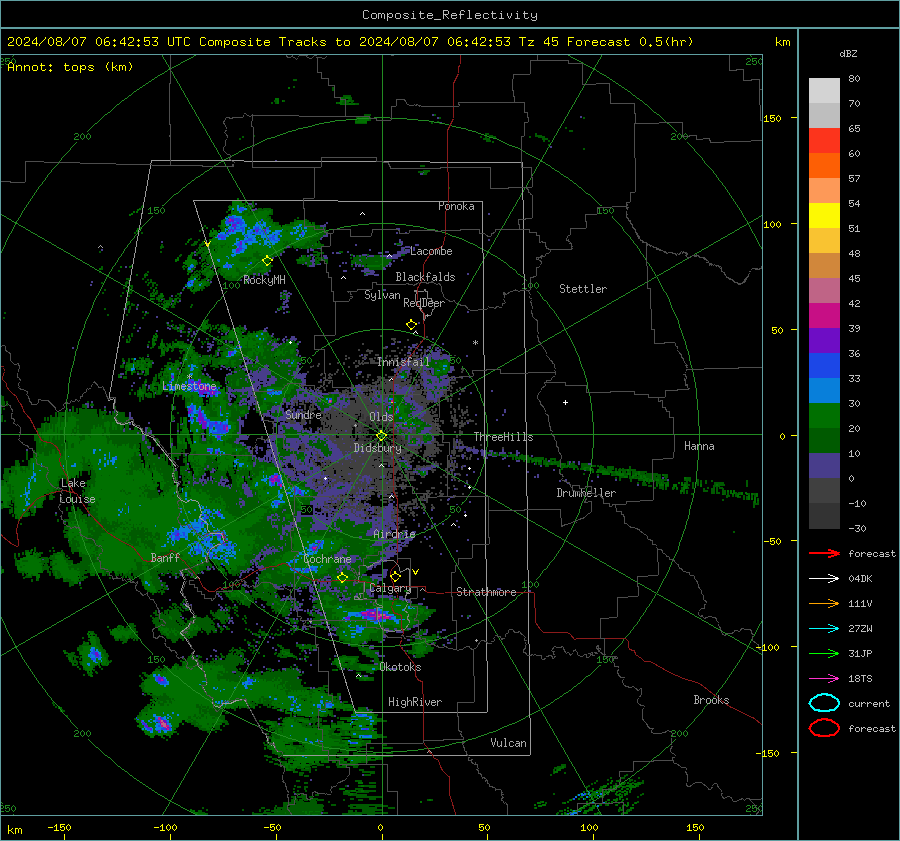Click yellow radar-site diamond at Didsbury
The width and height of the screenshot is (900, 841).
point(381,436)
